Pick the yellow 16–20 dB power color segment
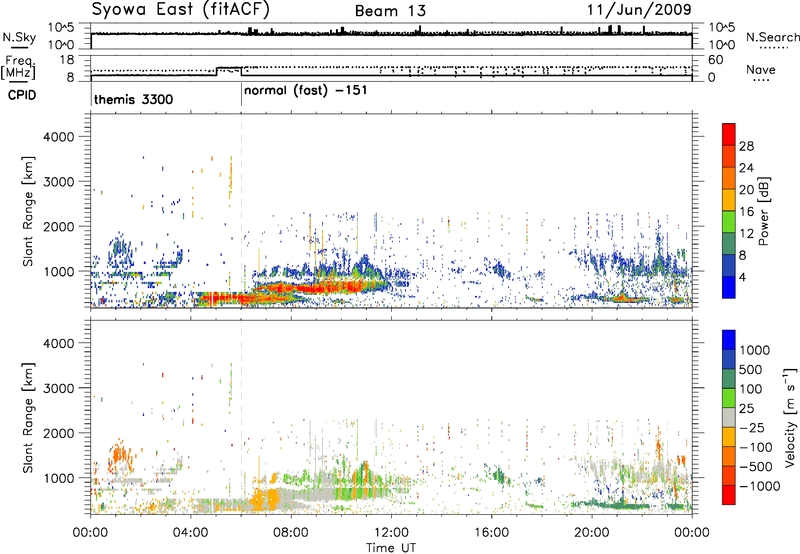This screenshot has height=554, width=800. coord(729,200)
